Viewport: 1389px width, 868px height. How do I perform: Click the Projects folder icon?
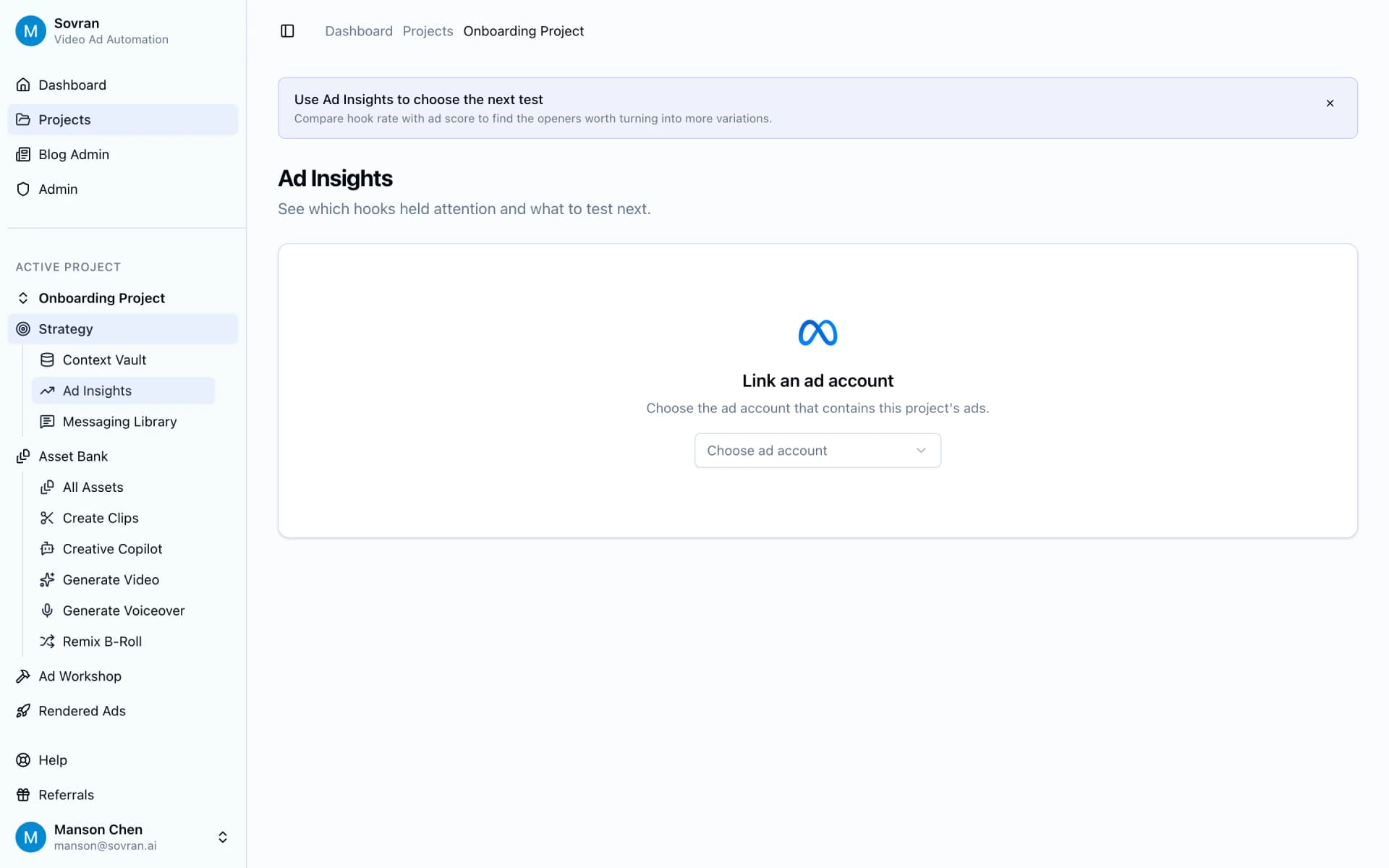(x=23, y=119)
